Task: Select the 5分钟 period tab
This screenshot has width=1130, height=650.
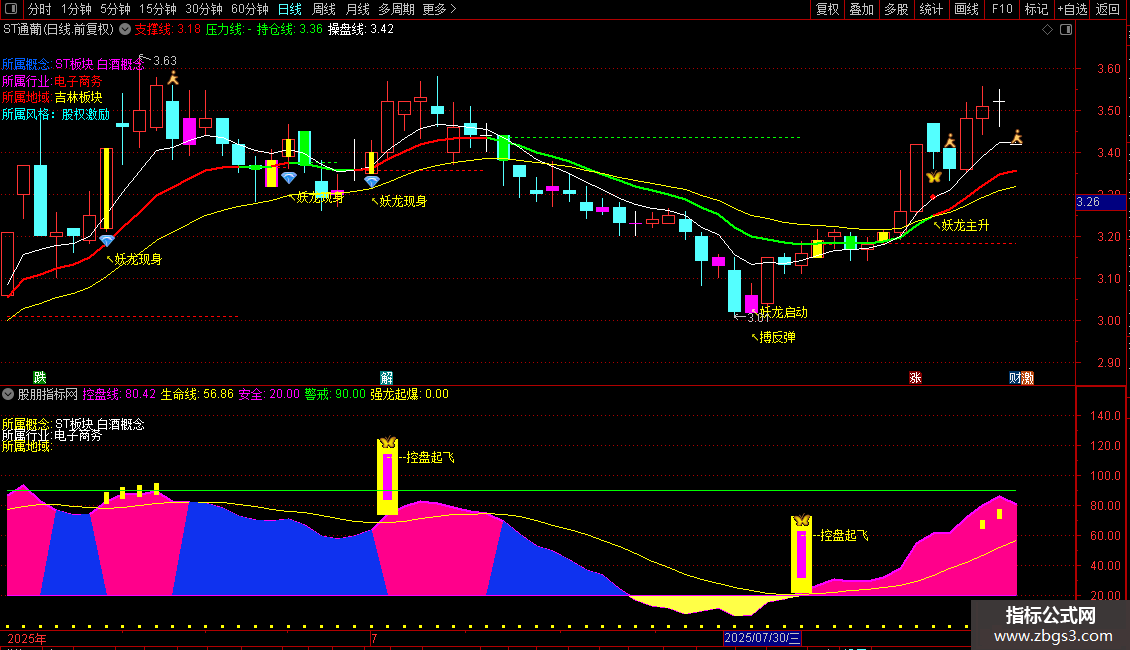Action: (x=115, y=9)
